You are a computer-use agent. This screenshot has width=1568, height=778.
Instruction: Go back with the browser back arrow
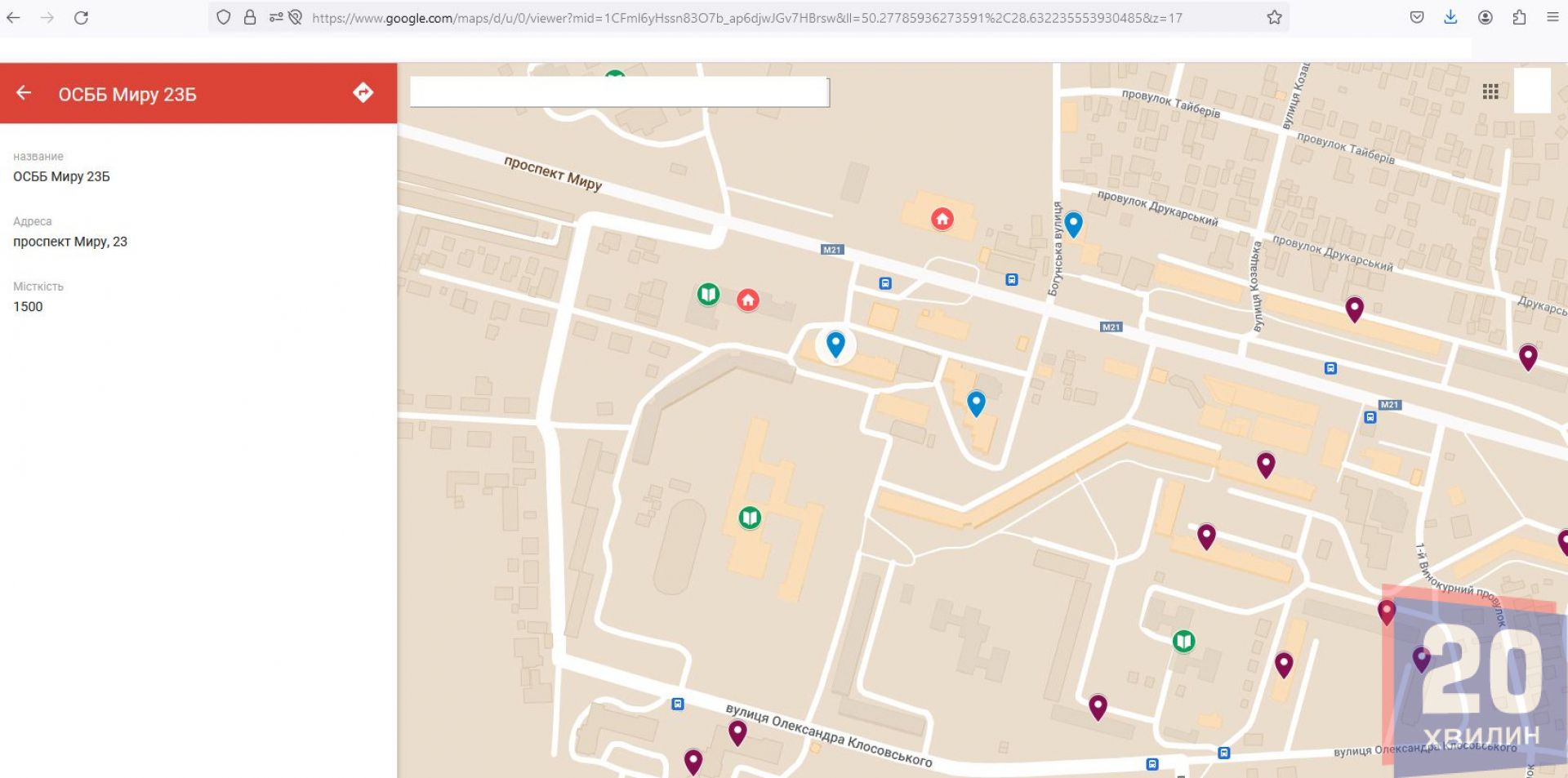(14, 18)
